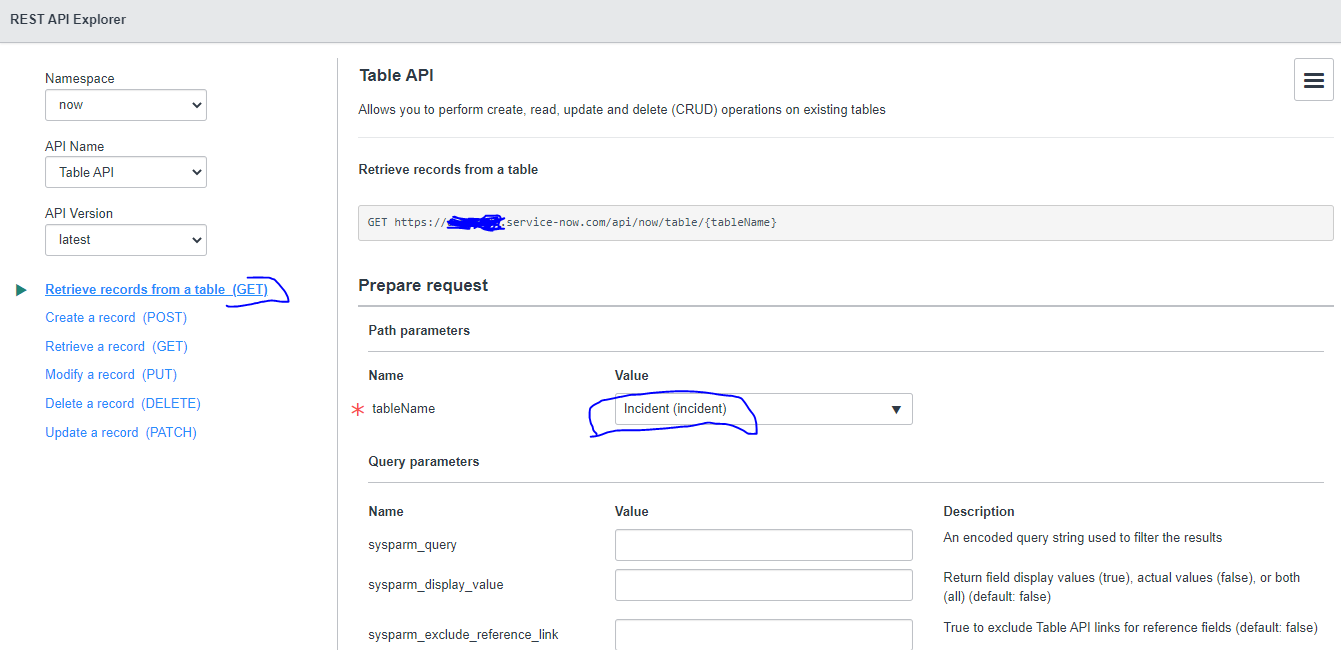The image size is (1341, 650).
Task: Open the API Name dropdown
Action: click(x=125, y=172)
